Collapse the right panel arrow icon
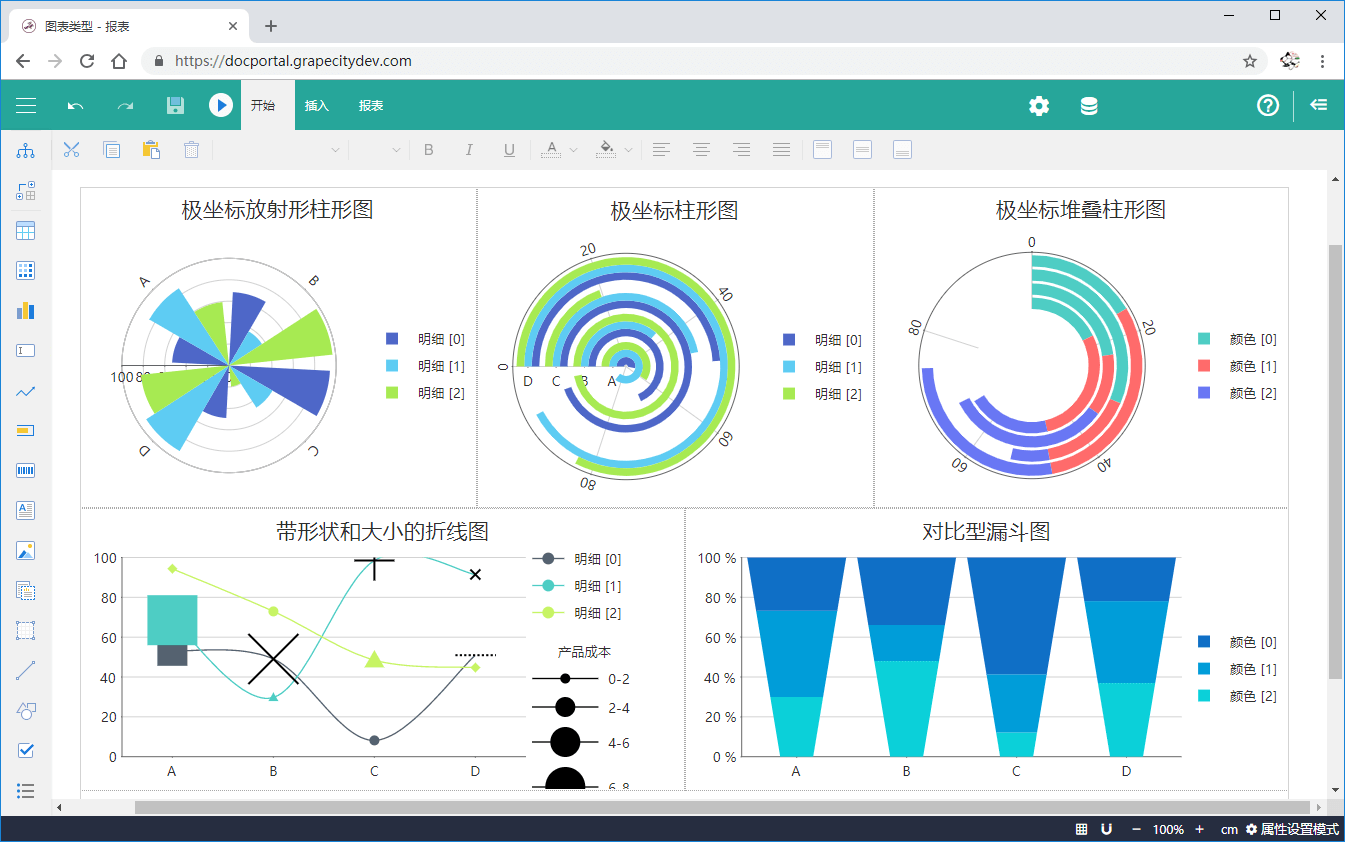 [1319, 105]
